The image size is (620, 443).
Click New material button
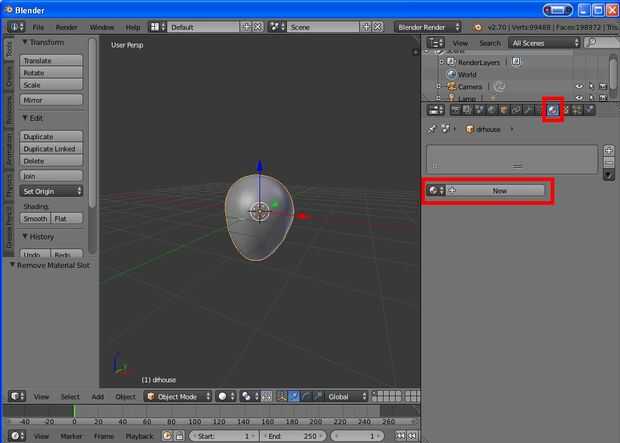click(x=495, y=191)
